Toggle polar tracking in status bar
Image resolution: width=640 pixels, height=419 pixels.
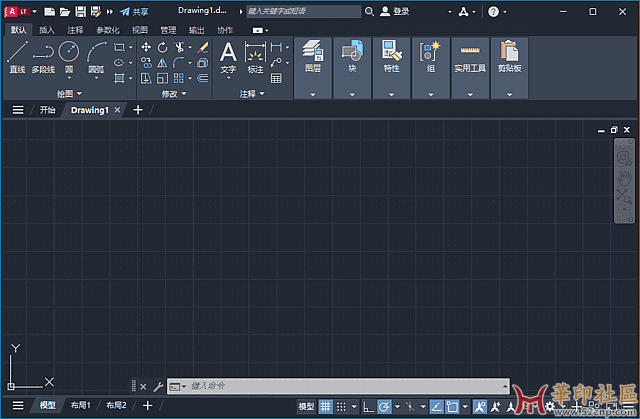(384, 406)
